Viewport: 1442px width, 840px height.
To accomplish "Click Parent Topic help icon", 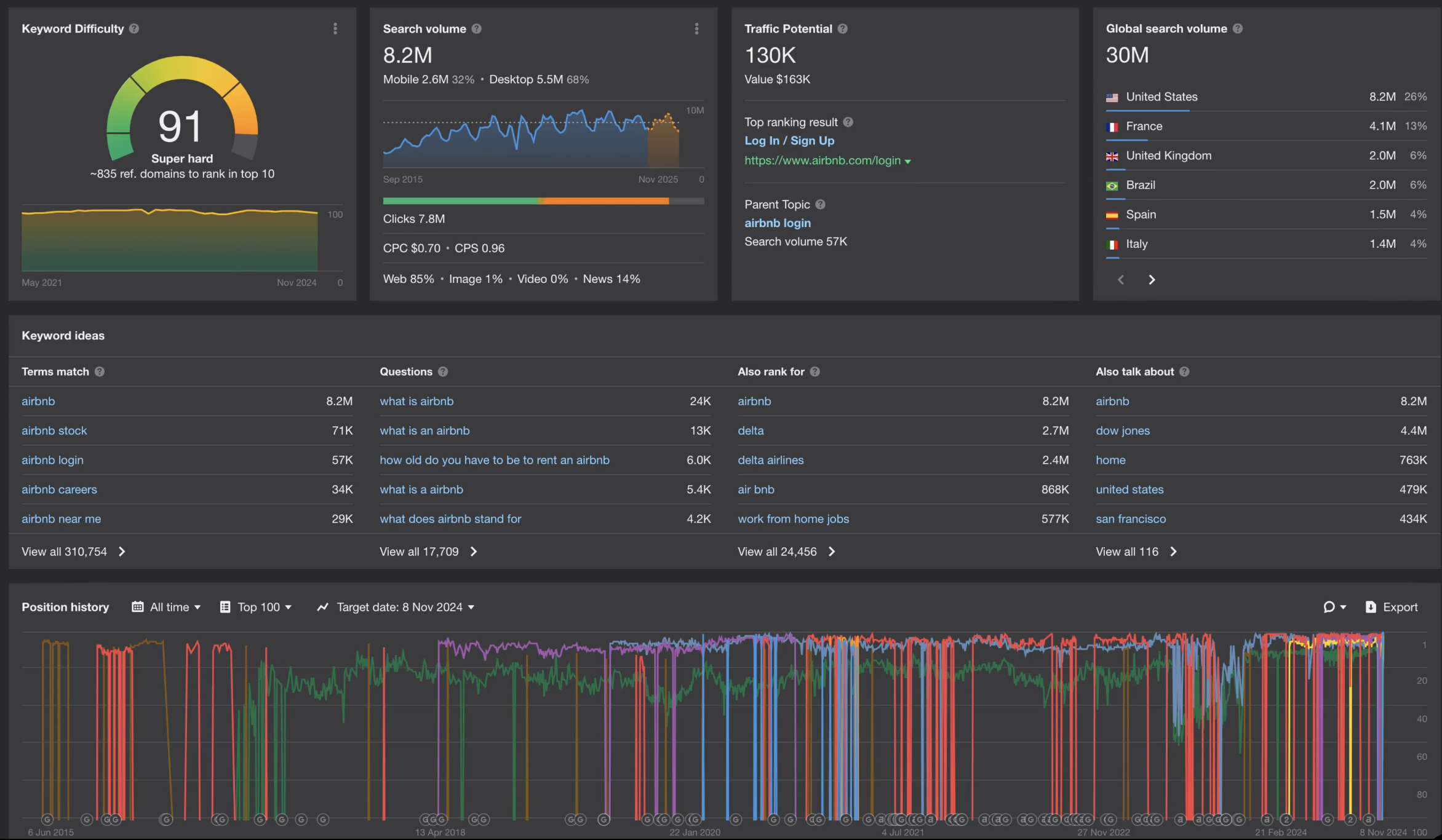I will 821,204.
